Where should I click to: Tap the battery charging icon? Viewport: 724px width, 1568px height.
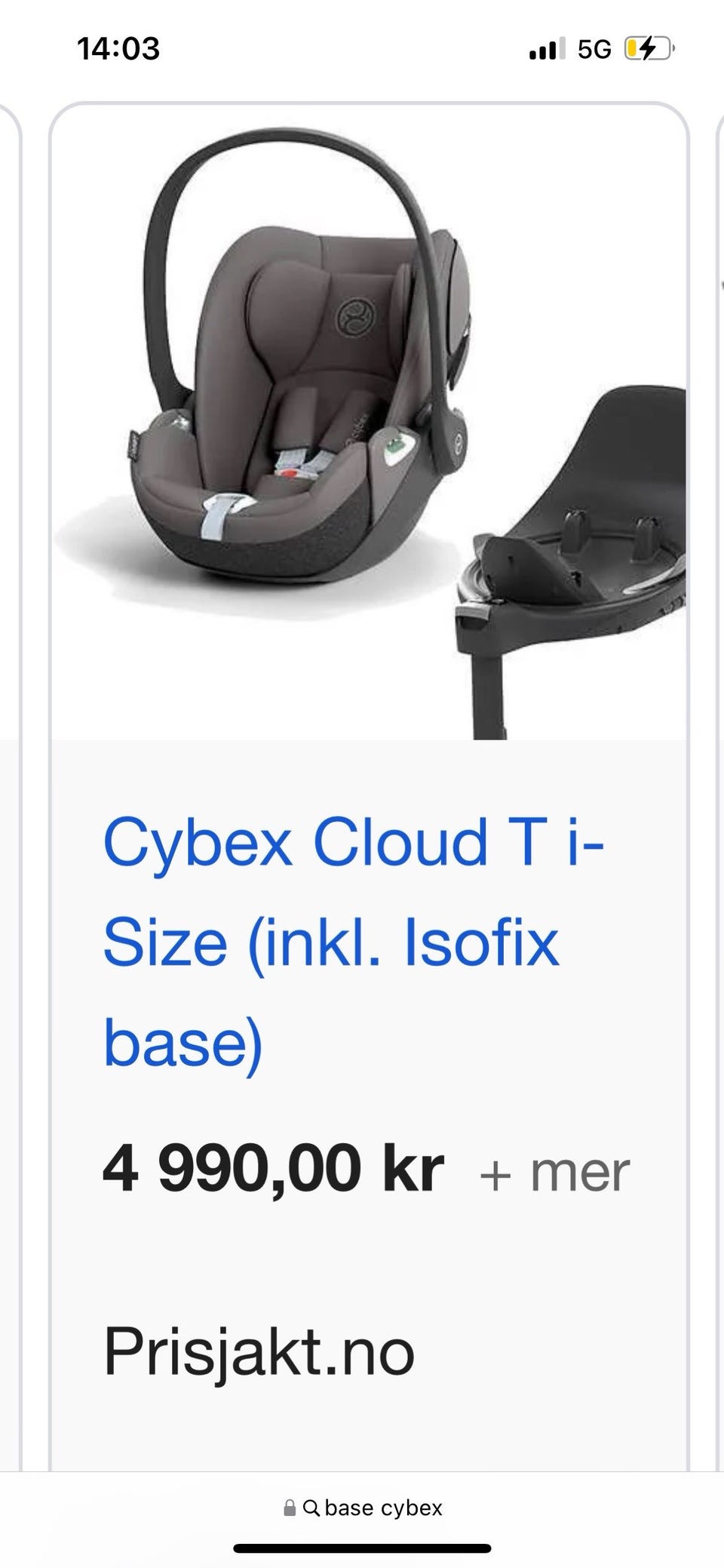(x=649, y=50)
